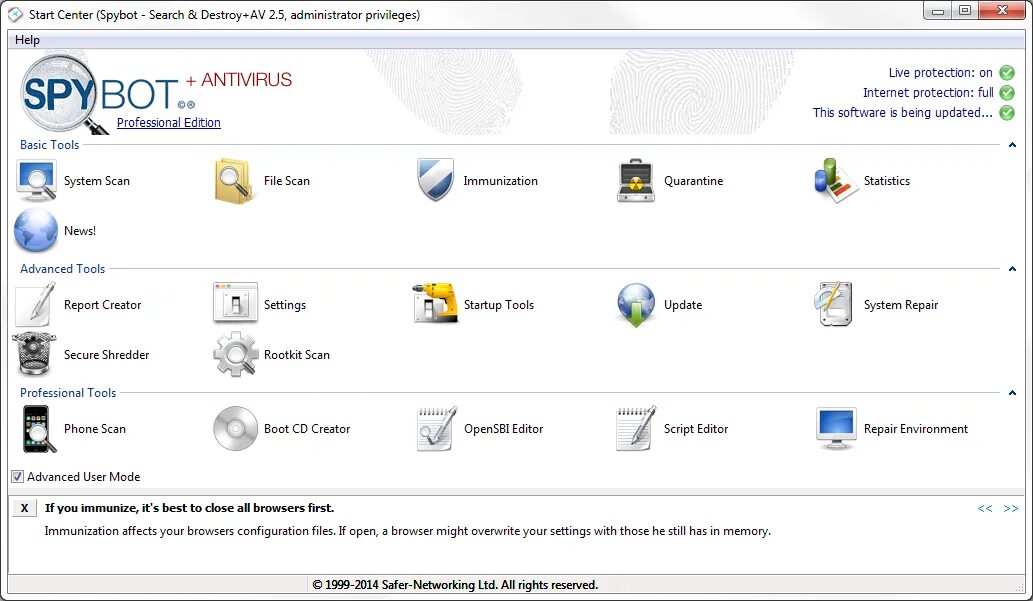
Task: Click the Internet protection green check icon
Action: pyautogui.click(x=1007, y=92)
